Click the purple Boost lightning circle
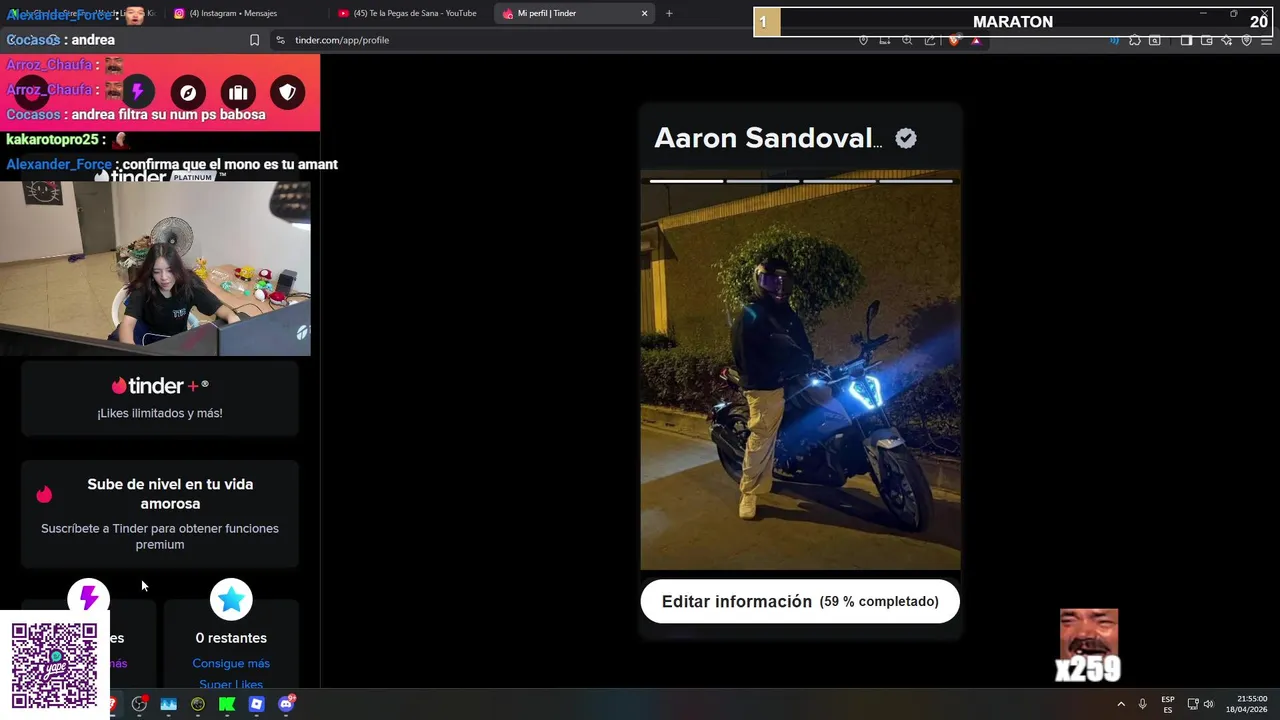 [88, 599]
